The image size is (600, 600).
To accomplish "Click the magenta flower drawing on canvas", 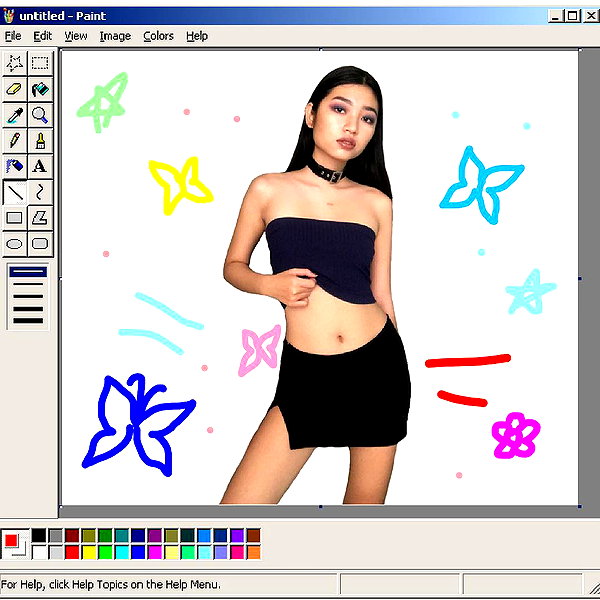I will (516, 435).
